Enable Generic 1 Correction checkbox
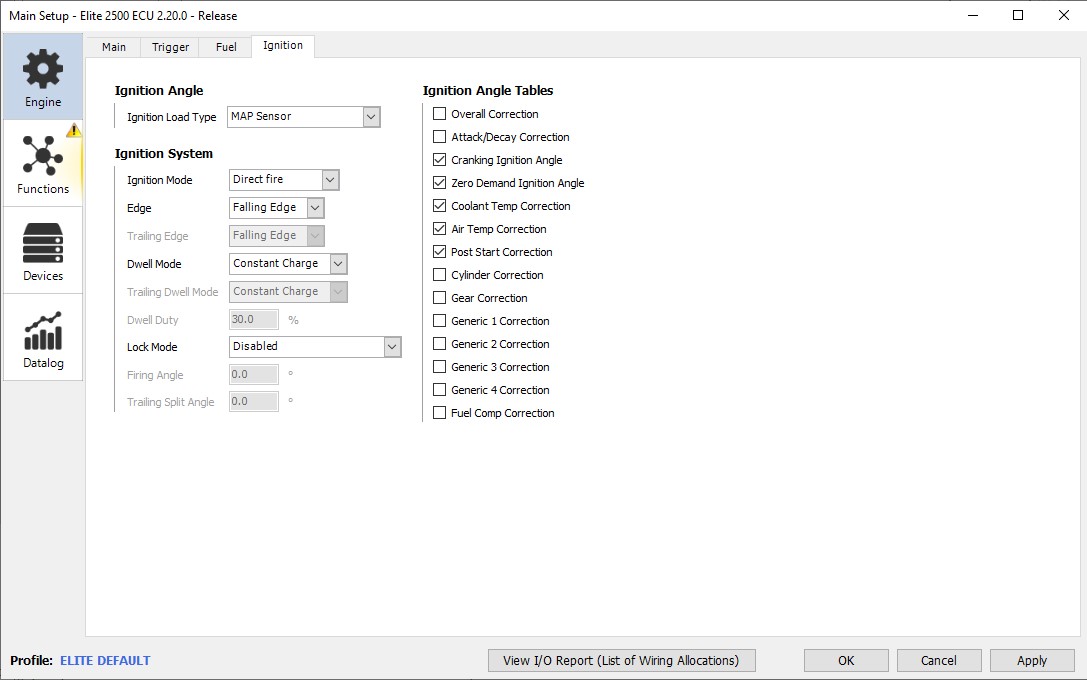The height and width of the screenshot is (680, 1087). tap(440, 321)
